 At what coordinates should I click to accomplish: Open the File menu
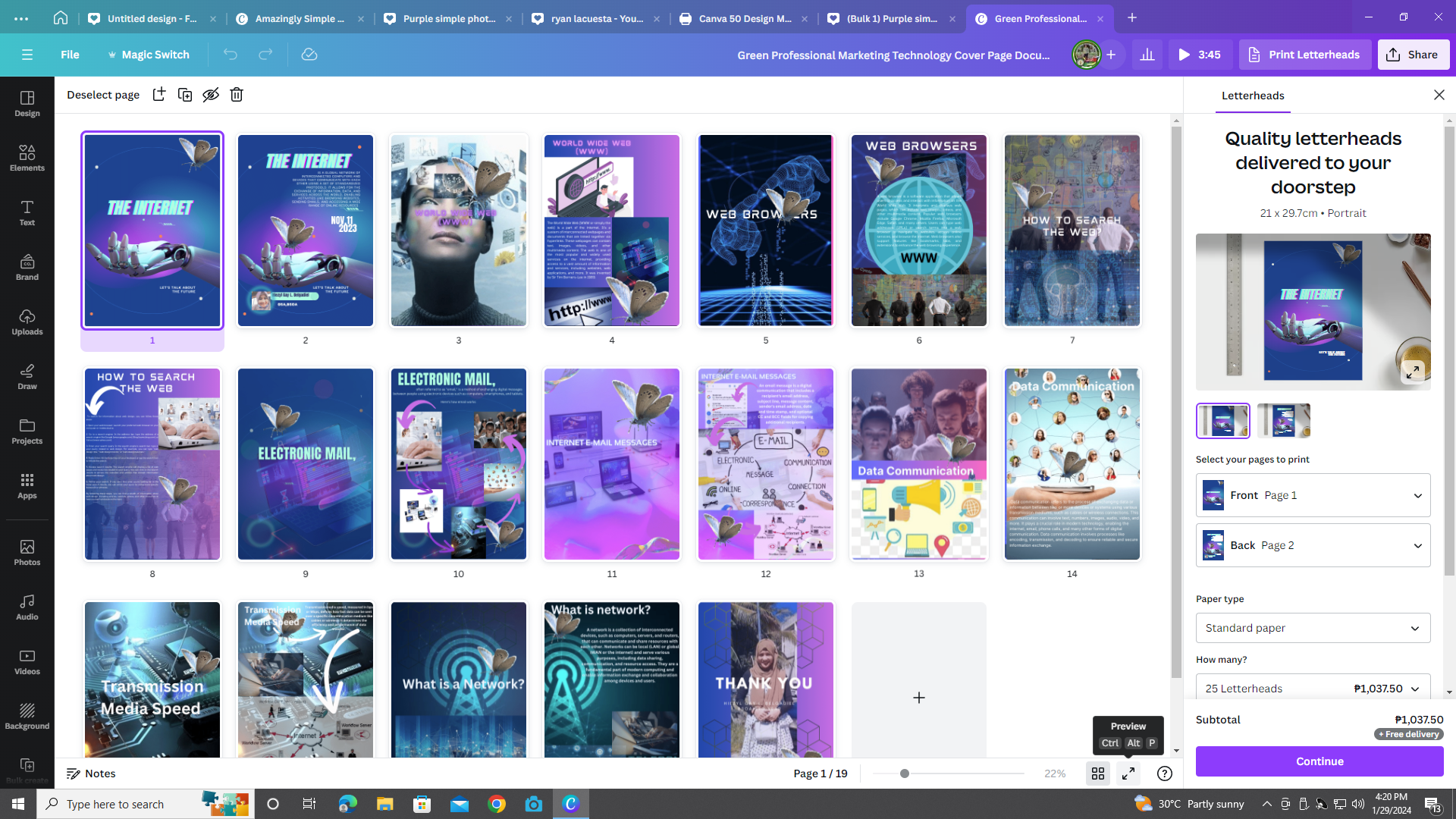(x=70, y=55)
